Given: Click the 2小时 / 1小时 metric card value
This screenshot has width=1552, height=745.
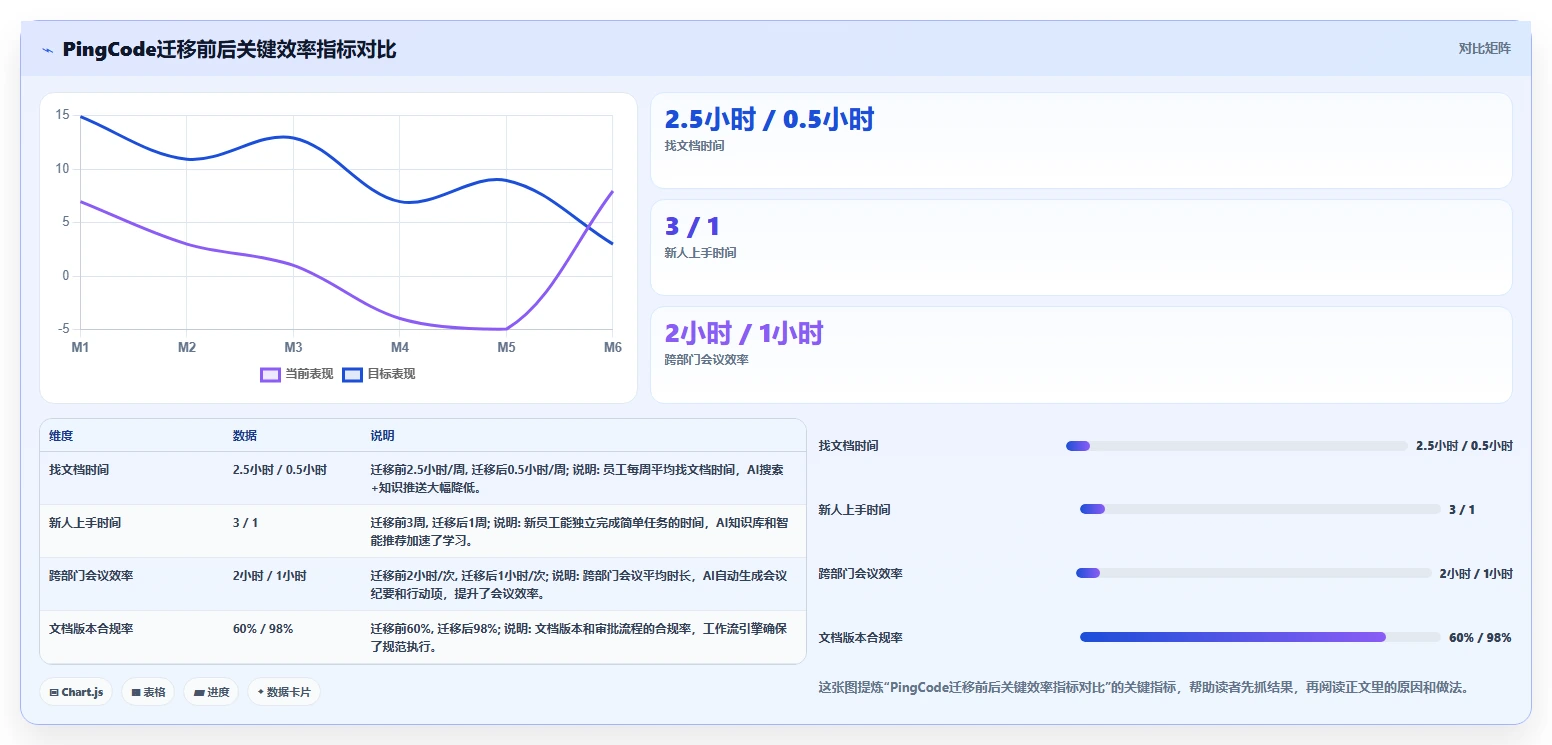Looking at the screenshot, I should (743, 334).
